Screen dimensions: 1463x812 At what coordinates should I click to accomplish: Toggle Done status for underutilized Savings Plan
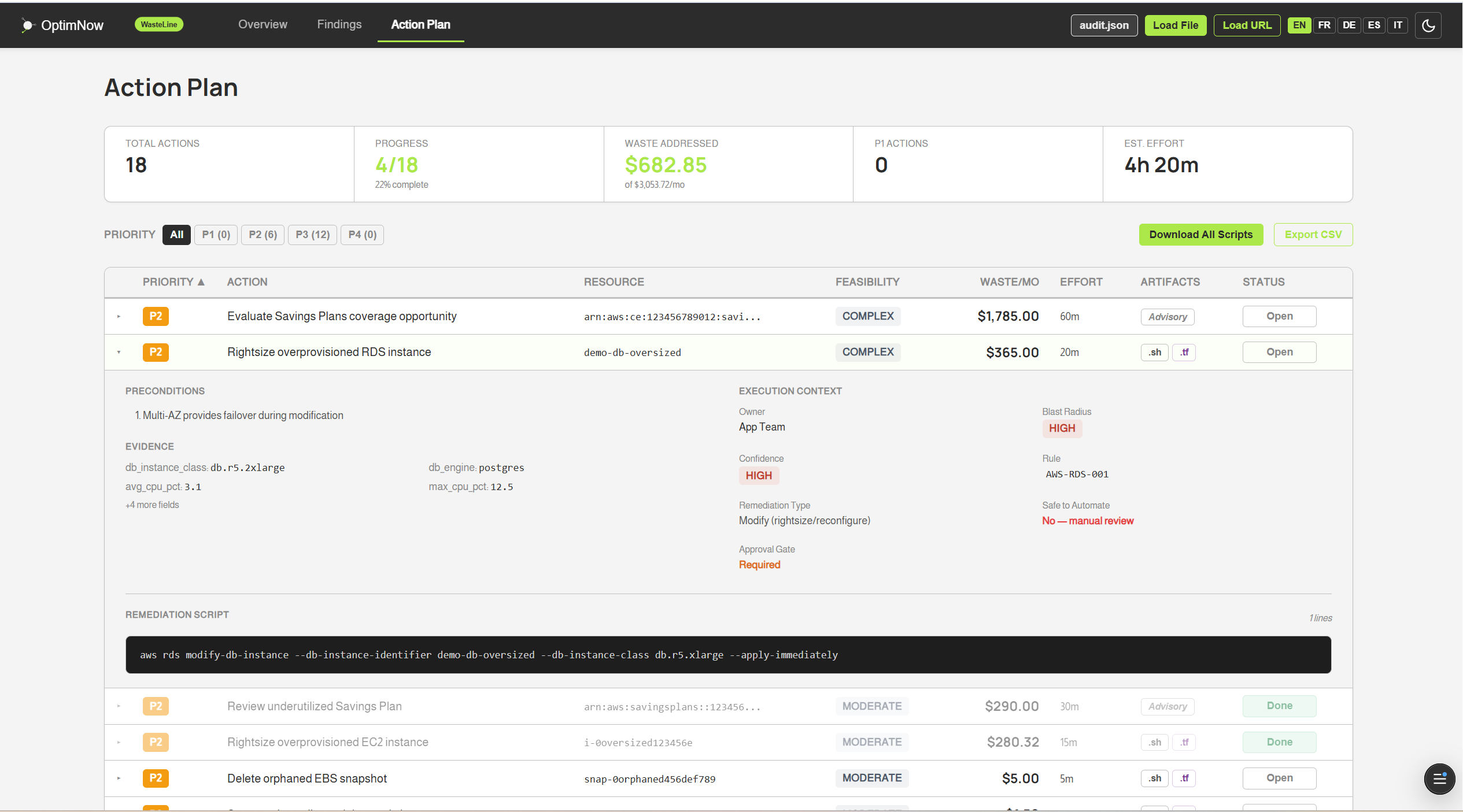1279,706
